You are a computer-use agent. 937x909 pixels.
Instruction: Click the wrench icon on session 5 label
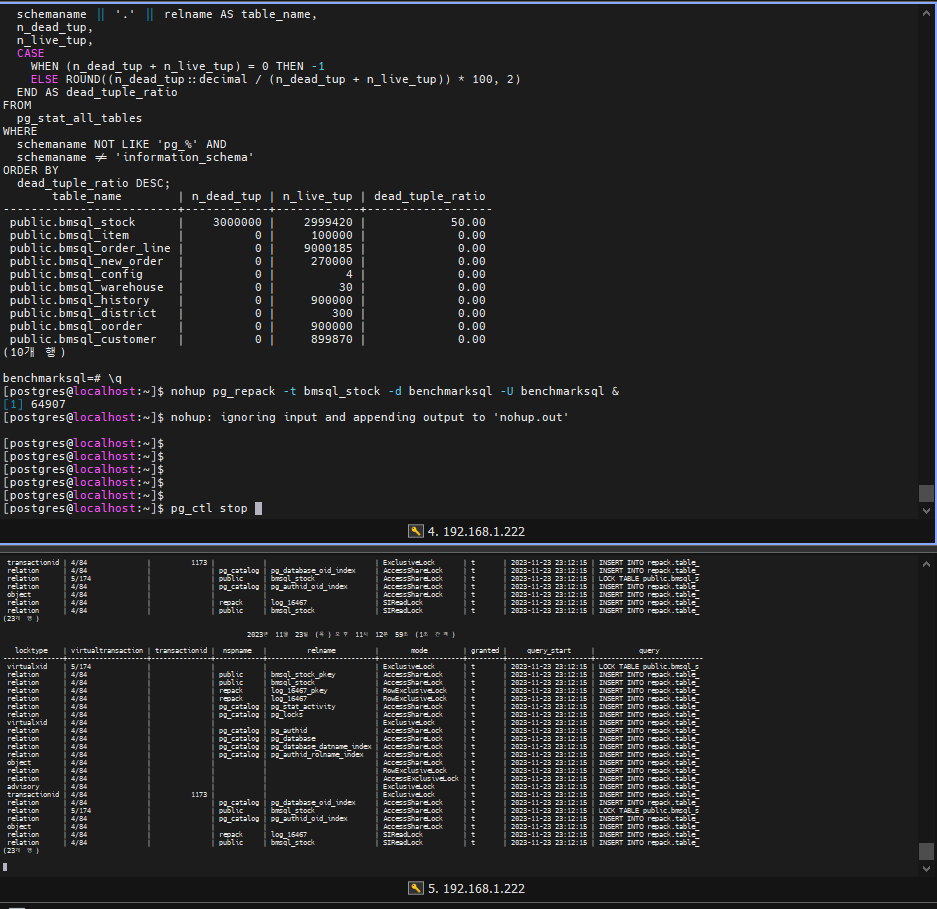416,888
